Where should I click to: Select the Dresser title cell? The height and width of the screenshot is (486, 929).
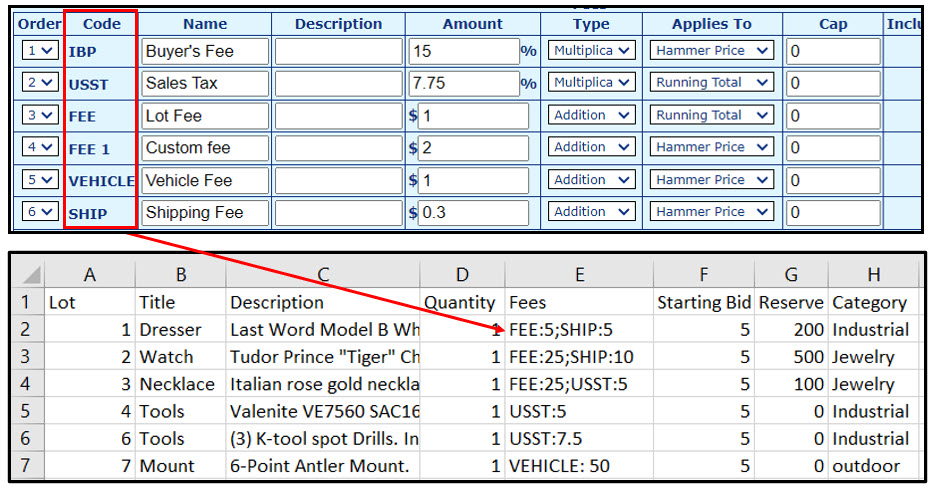click(180, 329)
